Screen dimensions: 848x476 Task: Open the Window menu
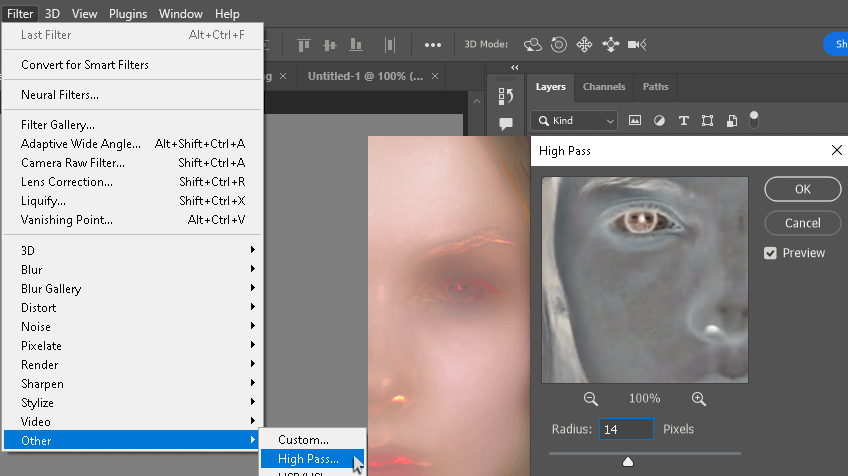pos(181,14)
